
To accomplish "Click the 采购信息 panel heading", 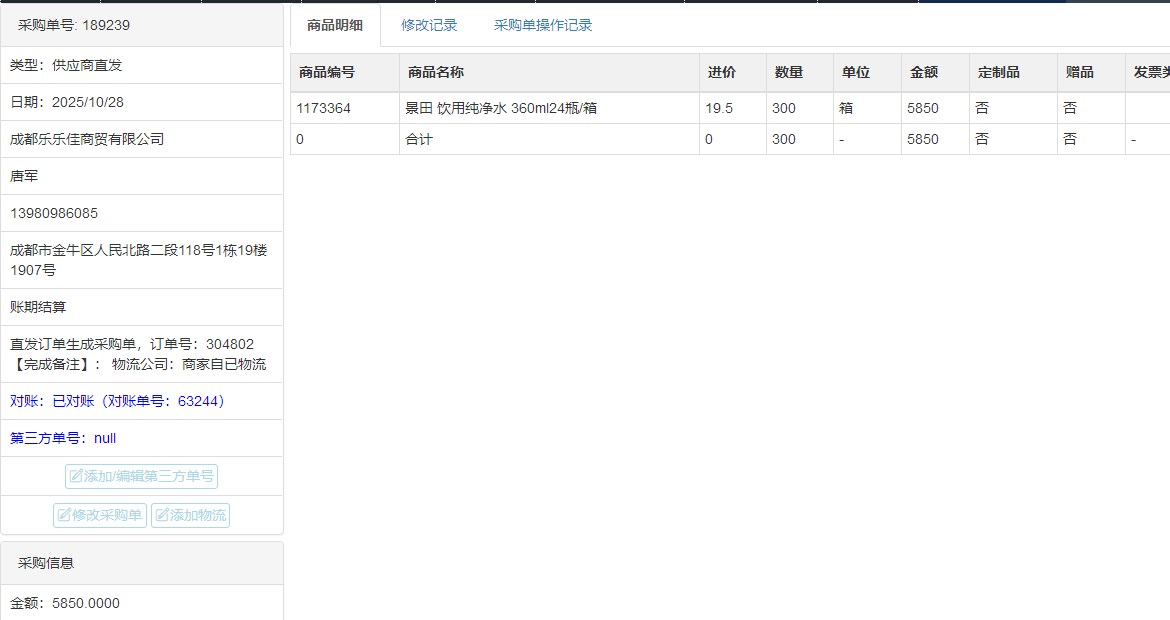I will [46, 563].
